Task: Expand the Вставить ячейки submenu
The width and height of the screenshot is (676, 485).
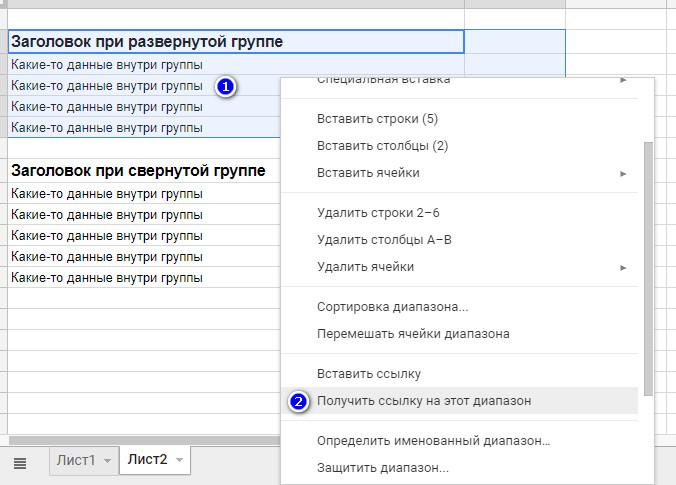Action: pyautogui.click(x=460, y=173)
